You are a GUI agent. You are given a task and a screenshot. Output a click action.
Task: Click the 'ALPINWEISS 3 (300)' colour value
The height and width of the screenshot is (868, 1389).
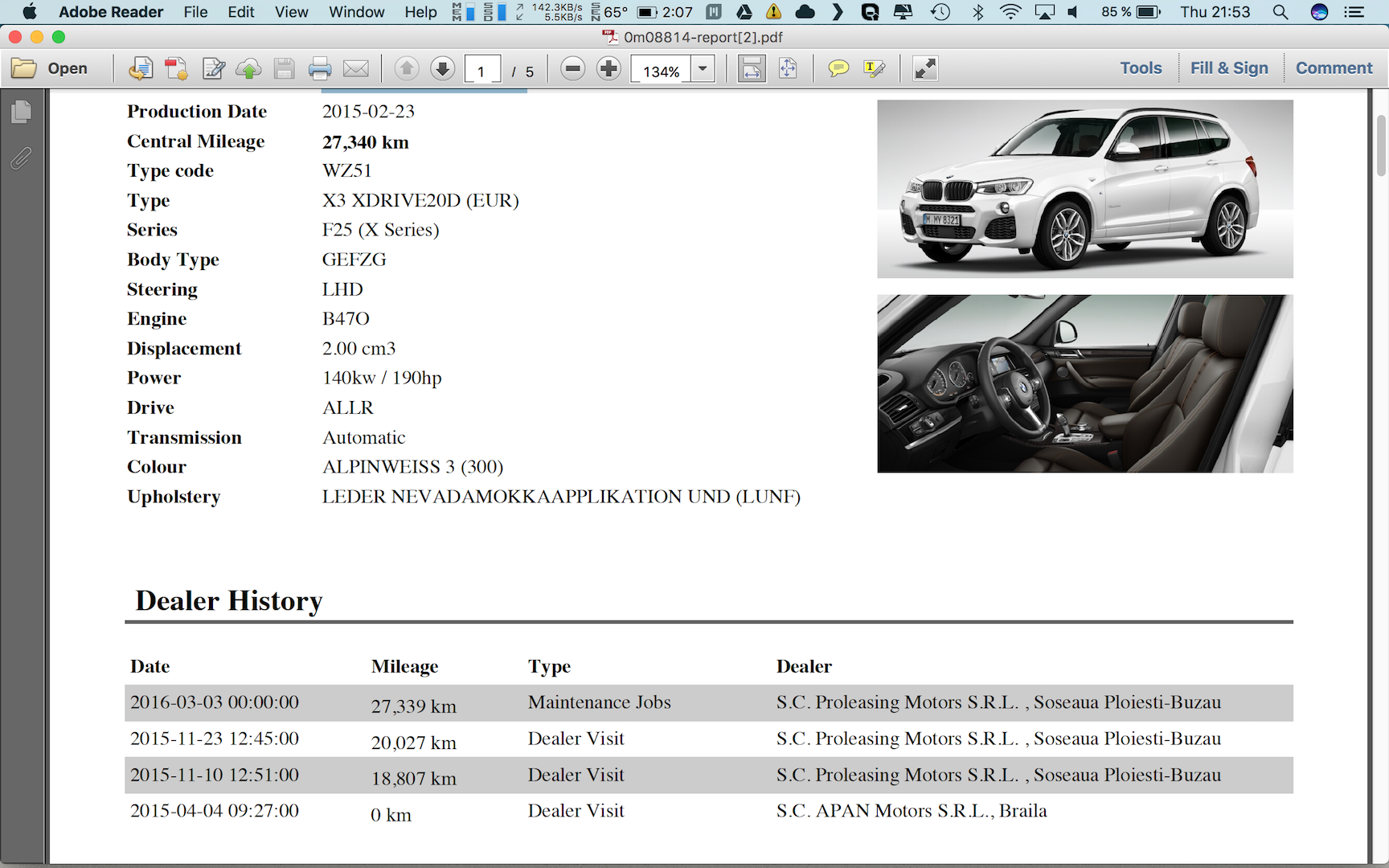pos(412,467)
